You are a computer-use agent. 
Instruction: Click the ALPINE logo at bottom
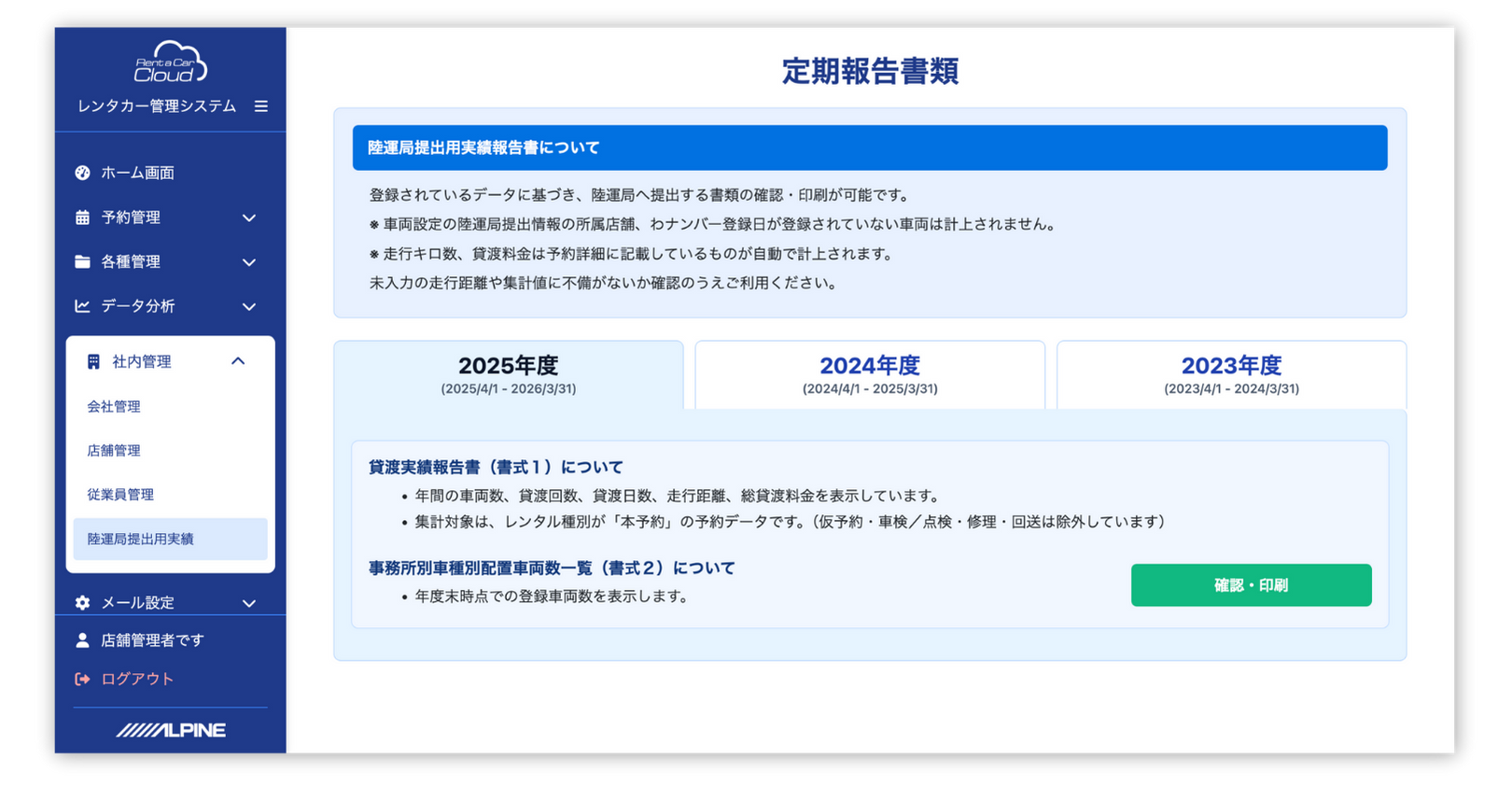171,730
